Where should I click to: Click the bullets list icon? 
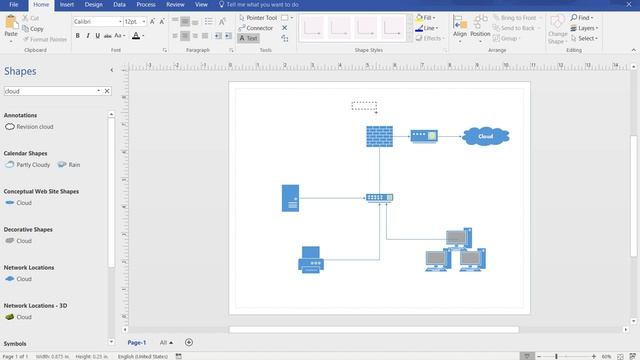point(209,21)
